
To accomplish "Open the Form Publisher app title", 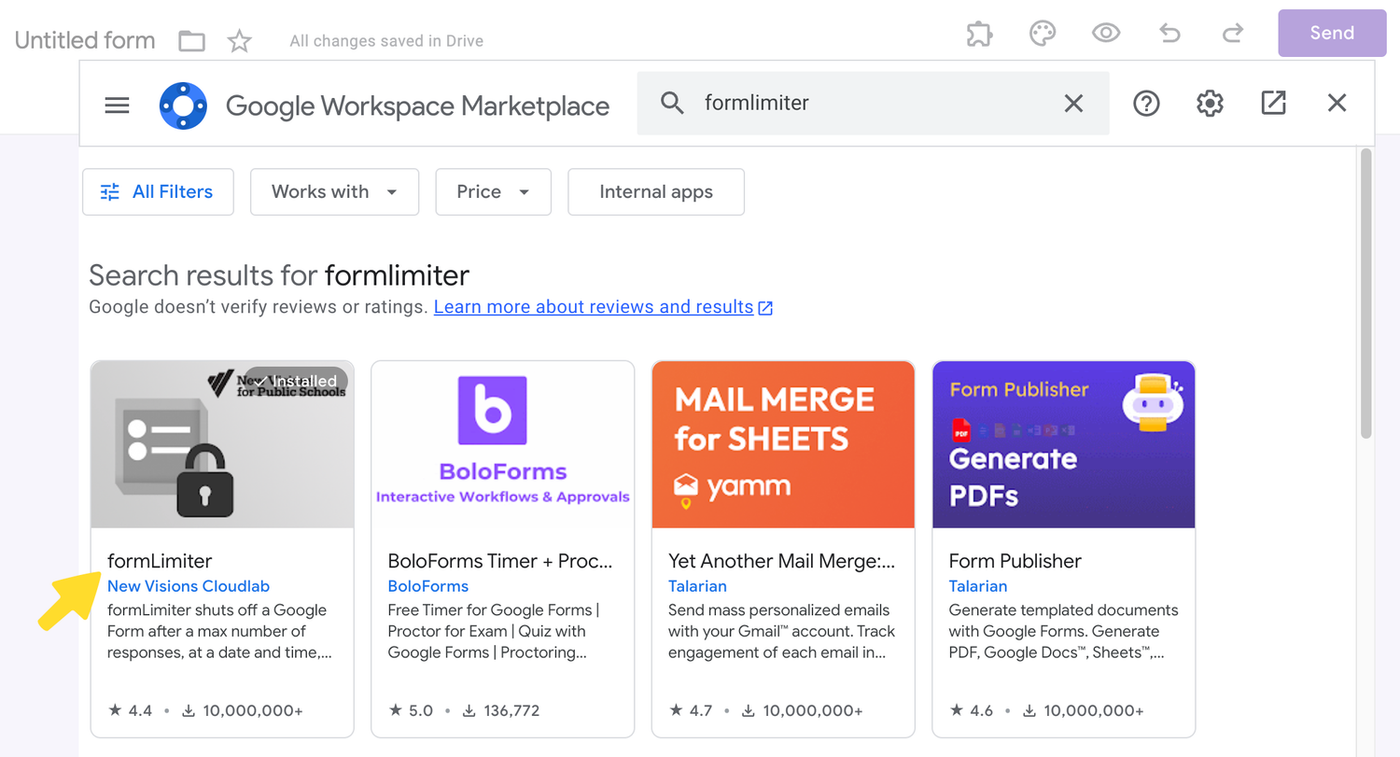I will 1015,561.
